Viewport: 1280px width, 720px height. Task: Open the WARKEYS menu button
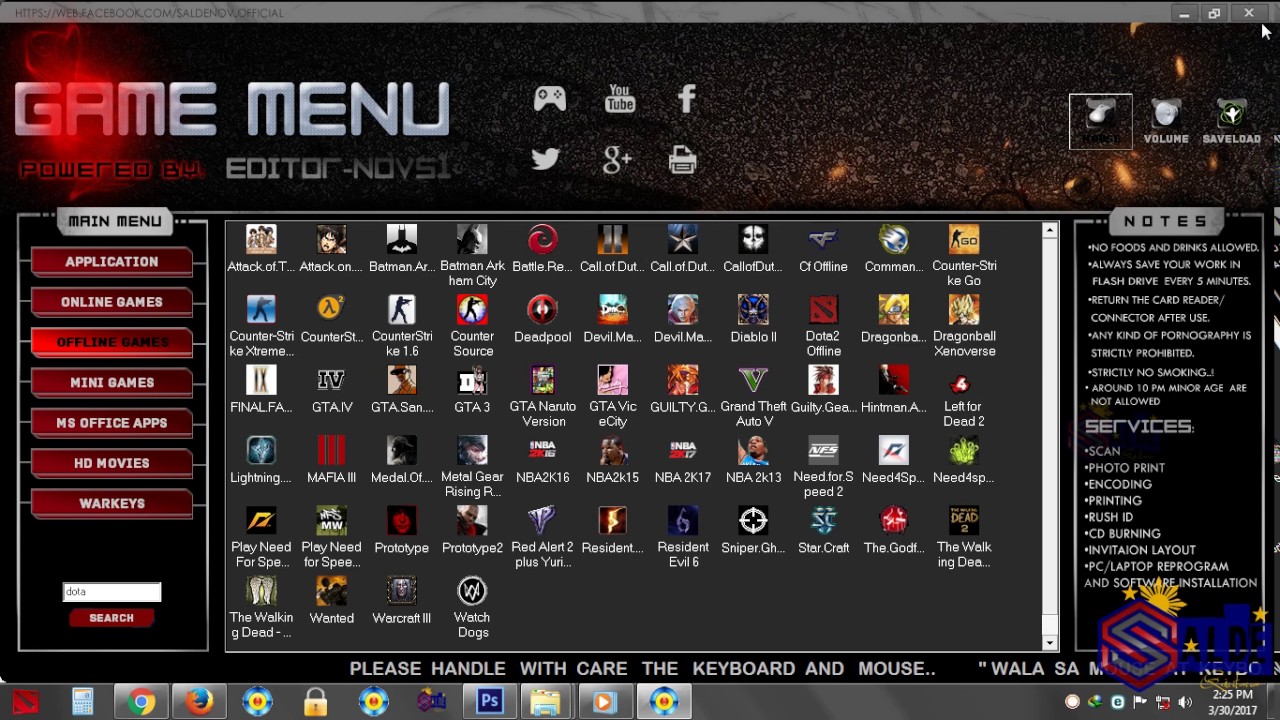(x=112, y=504)
